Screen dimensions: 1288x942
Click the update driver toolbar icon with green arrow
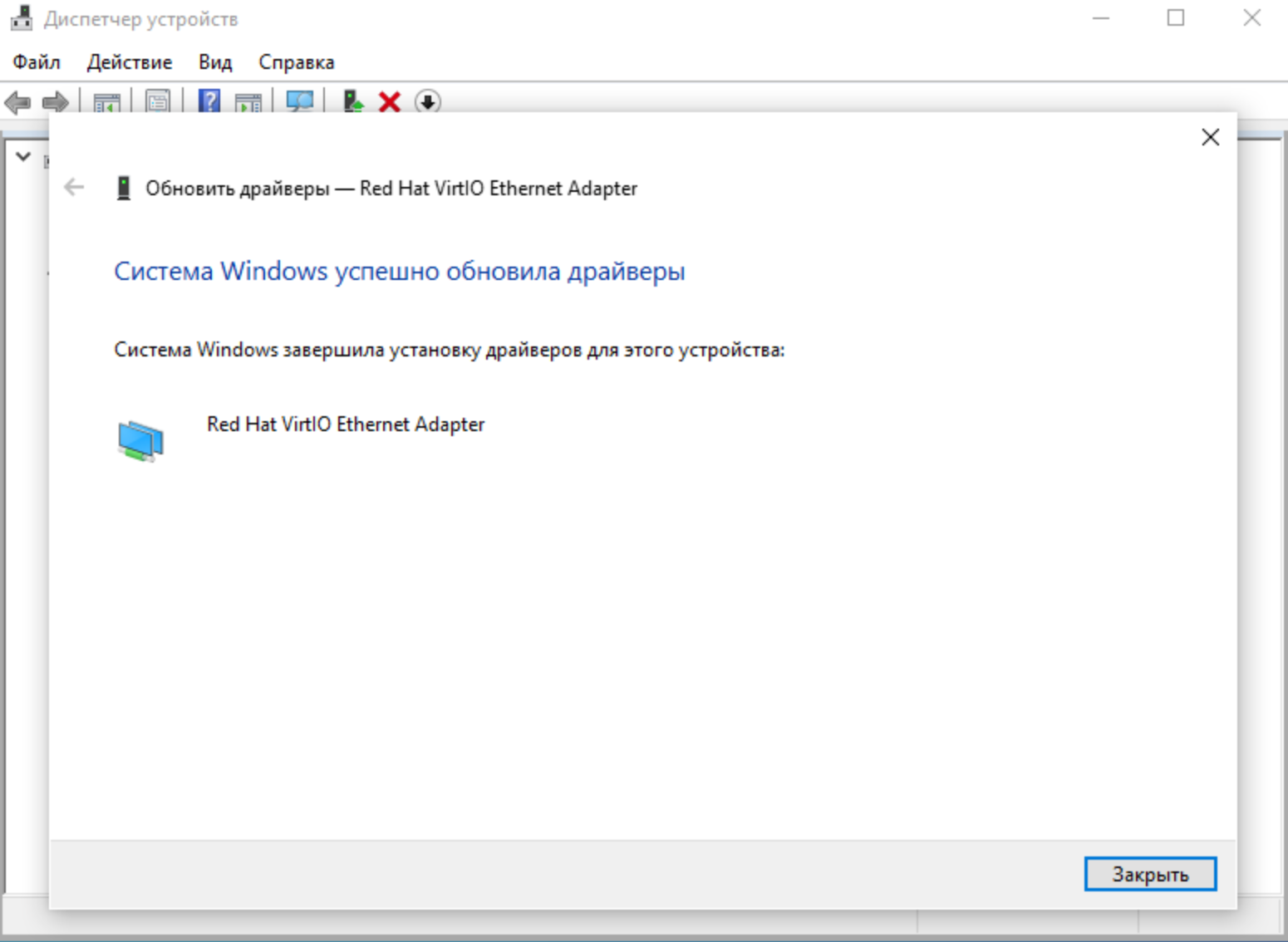(353, 101)
